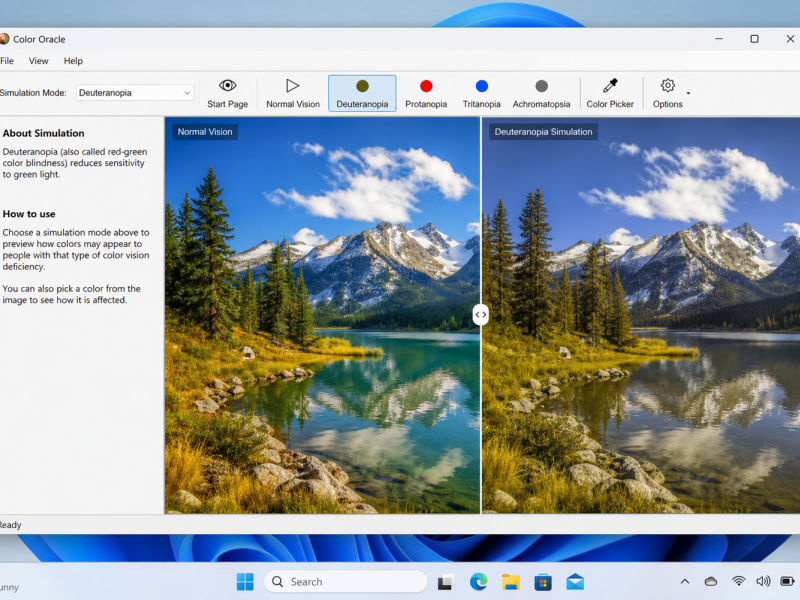800x600 pixels.
Task: Maximize the Color Oracle window
Action: 754,39
